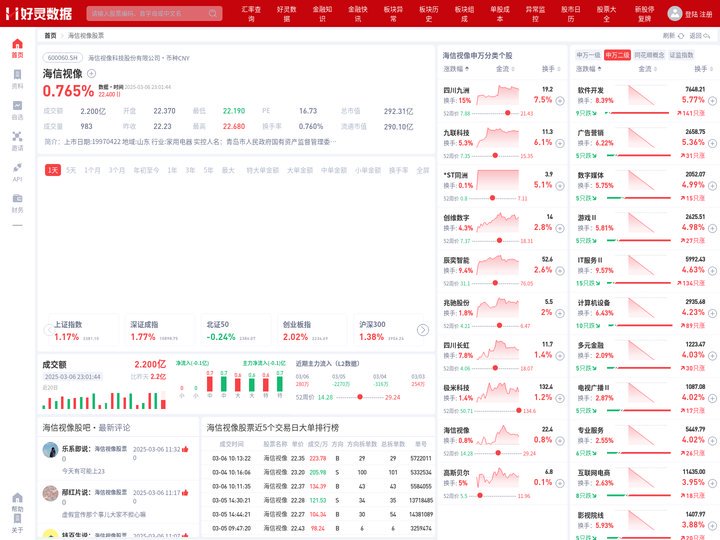720x540 pixels.
Task: Toggle the 特大单金额 chart series
Action: 262,170
